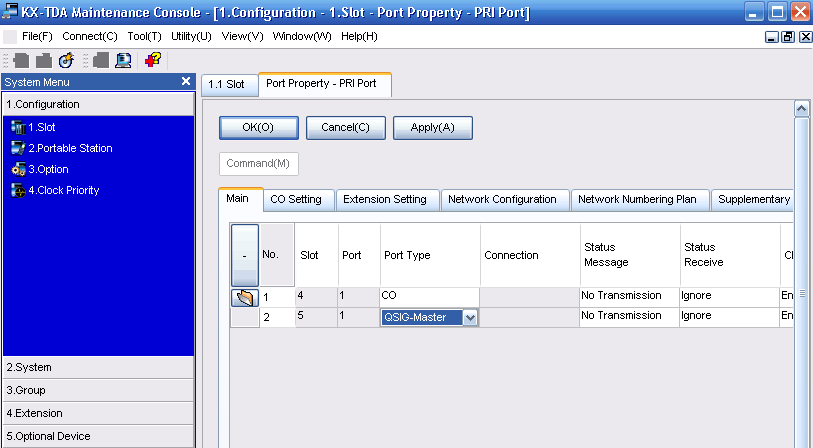Open the Connect(C) menu
The height and width of the screenshot is (448, 813).
coord(90,36)
